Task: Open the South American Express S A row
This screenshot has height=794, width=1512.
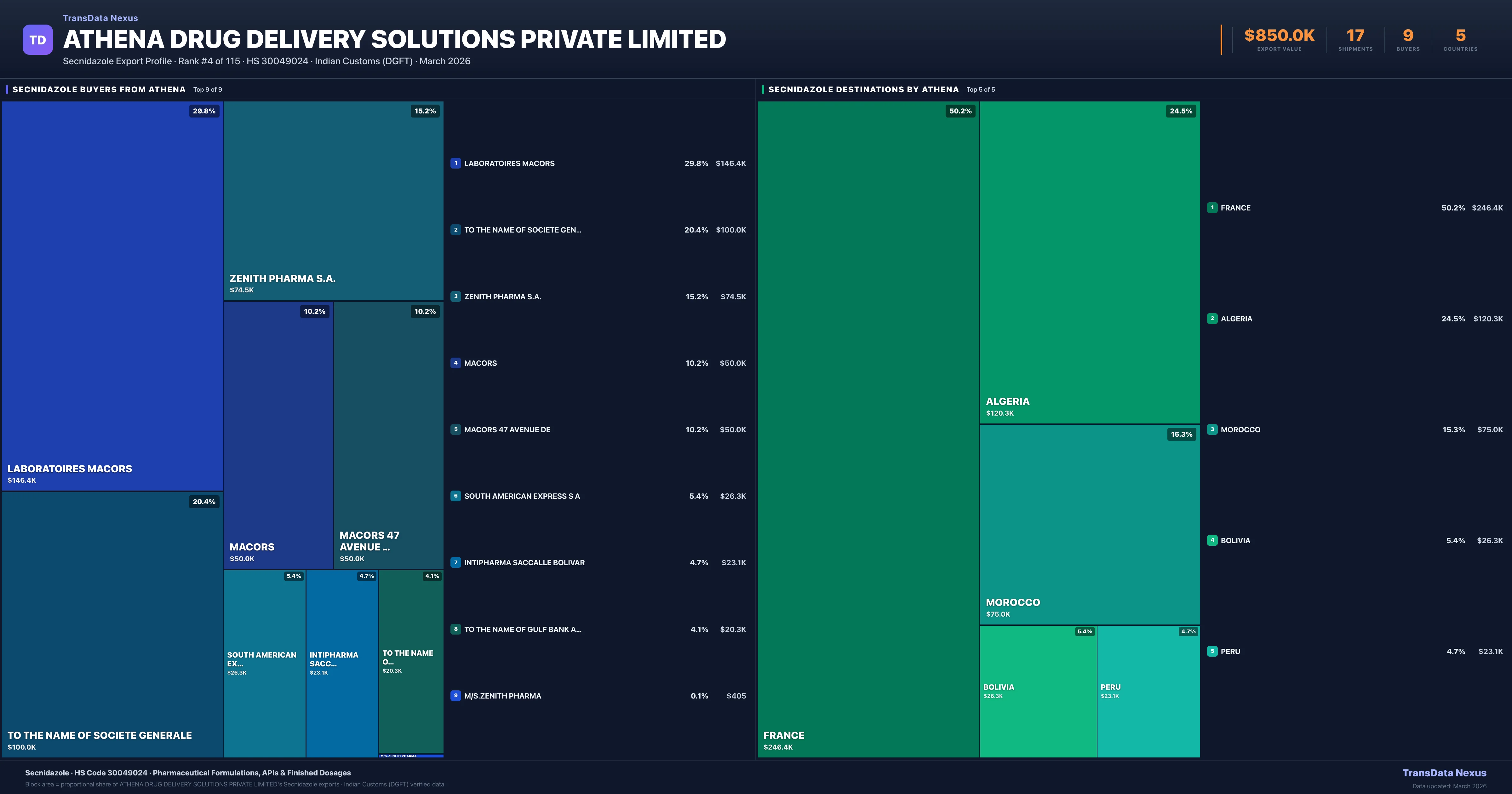Action: [522, 496]
